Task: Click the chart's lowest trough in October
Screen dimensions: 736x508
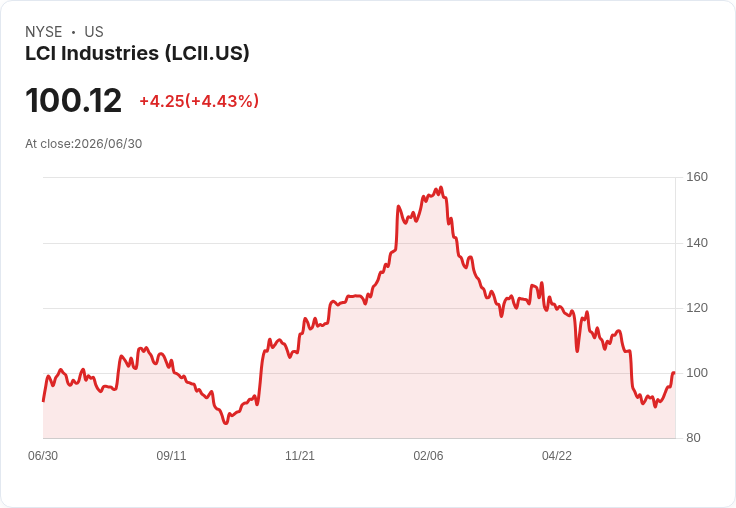Action: click(x=226, y=423)
